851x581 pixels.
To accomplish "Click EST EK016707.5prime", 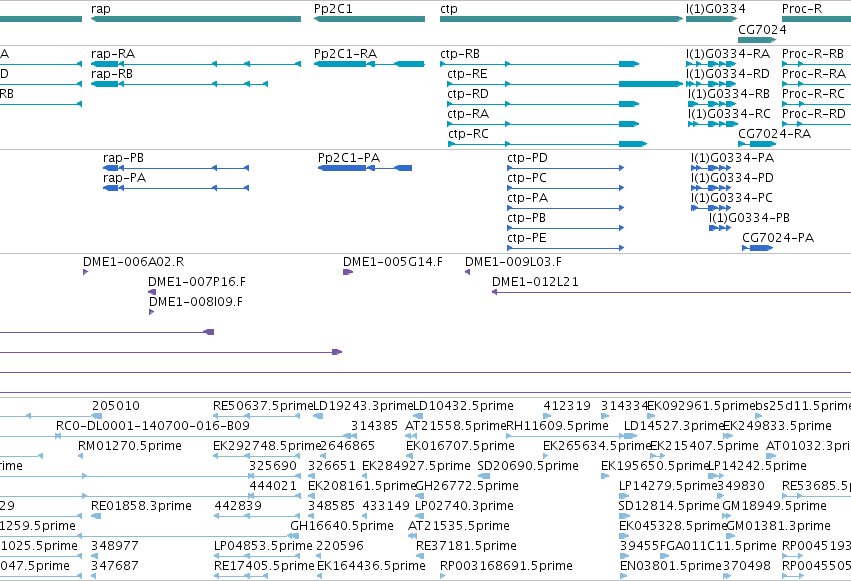I will 460,446.
